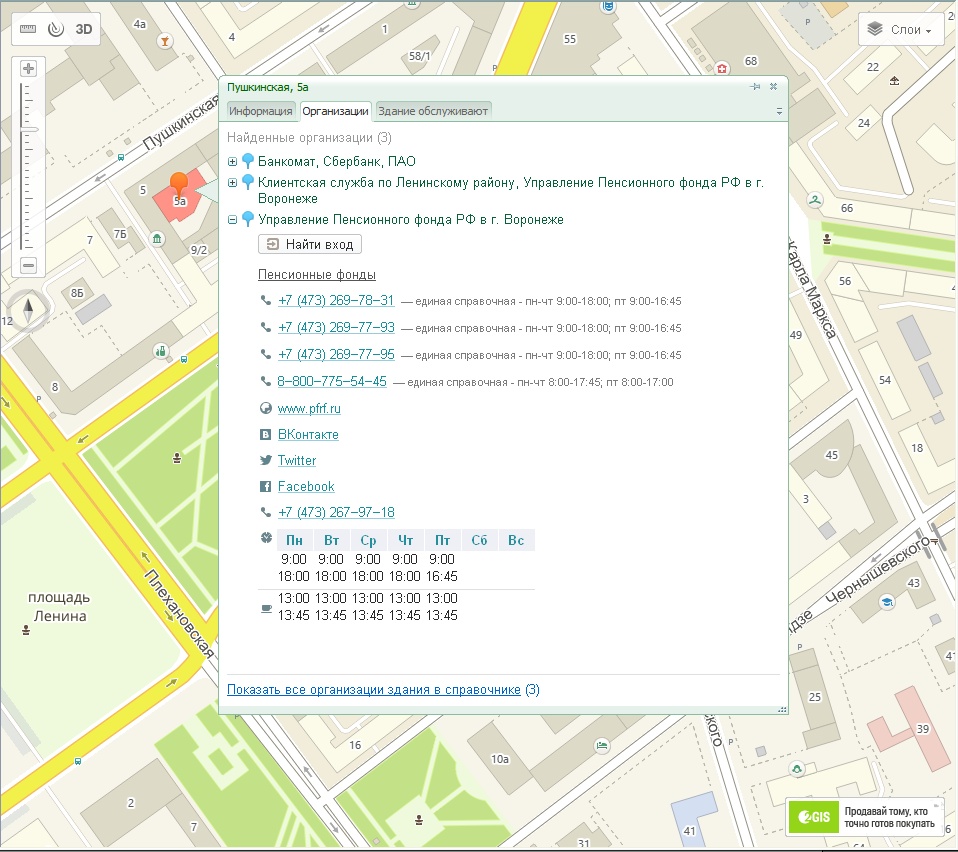The image size is (958, 852).
Task: Click the bus stop icon on Пушкинская street
Action: (x=121, y=157)
